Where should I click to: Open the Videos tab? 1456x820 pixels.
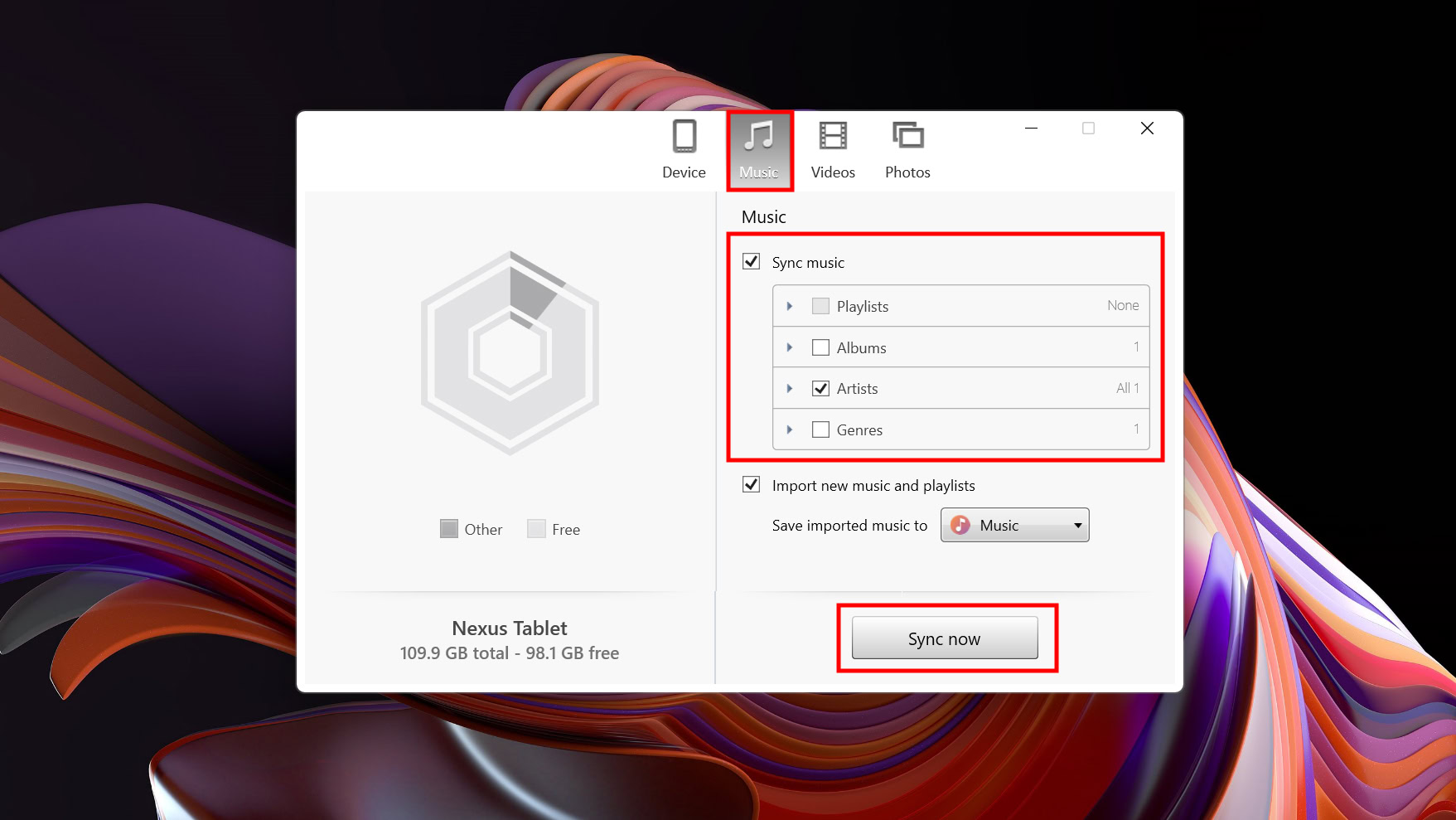(x=833, y=150)
